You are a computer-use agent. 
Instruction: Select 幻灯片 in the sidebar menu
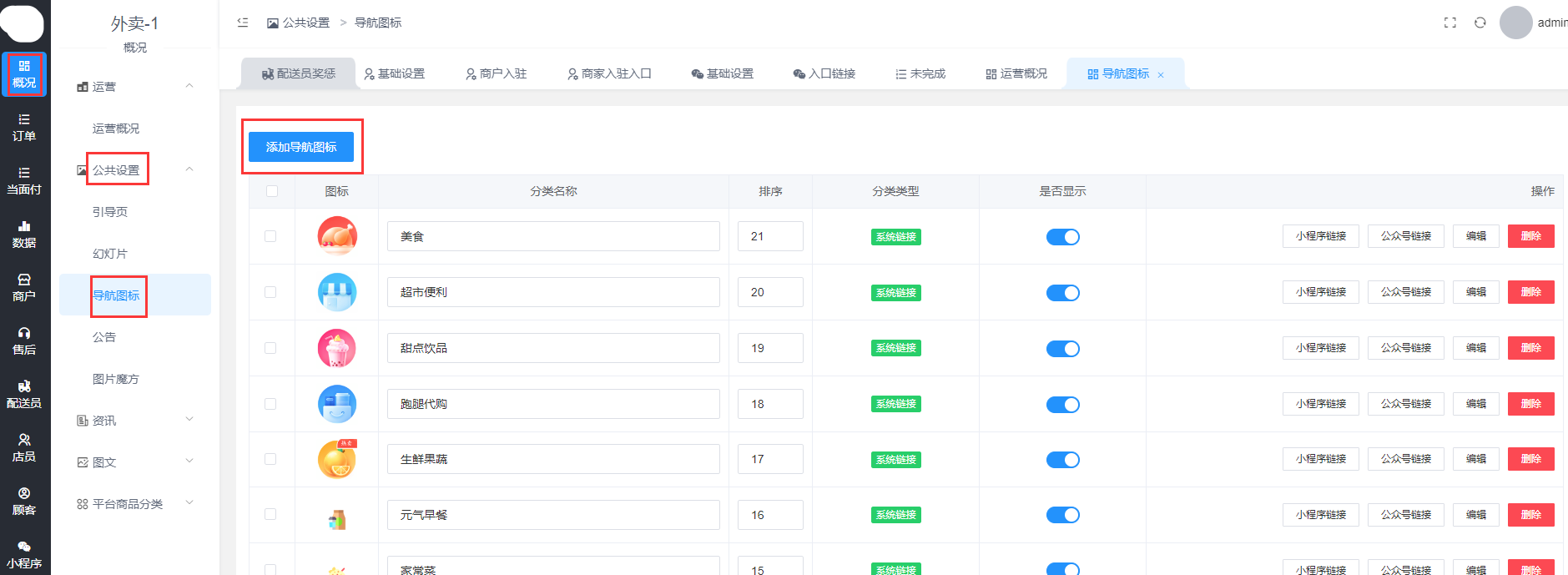[x=110, y=254]
